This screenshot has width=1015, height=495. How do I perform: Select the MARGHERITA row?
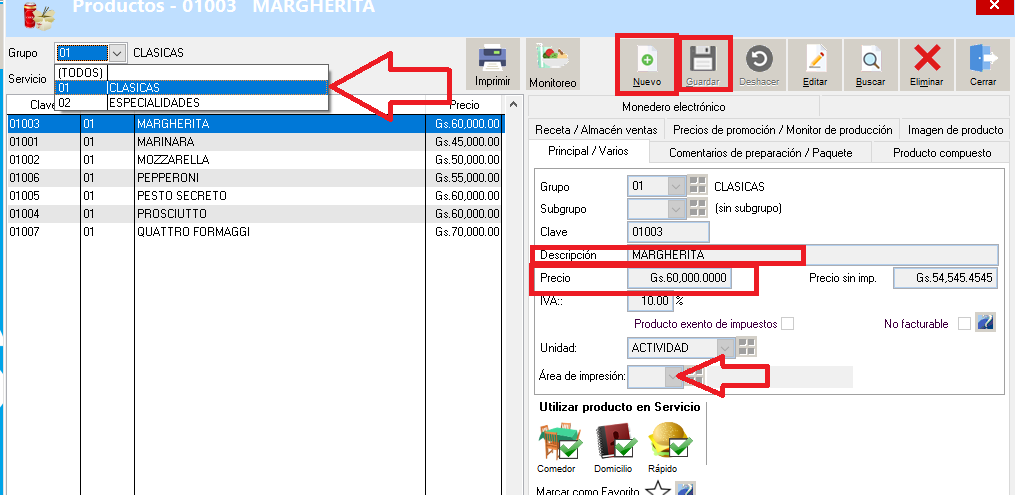point(255,124)
